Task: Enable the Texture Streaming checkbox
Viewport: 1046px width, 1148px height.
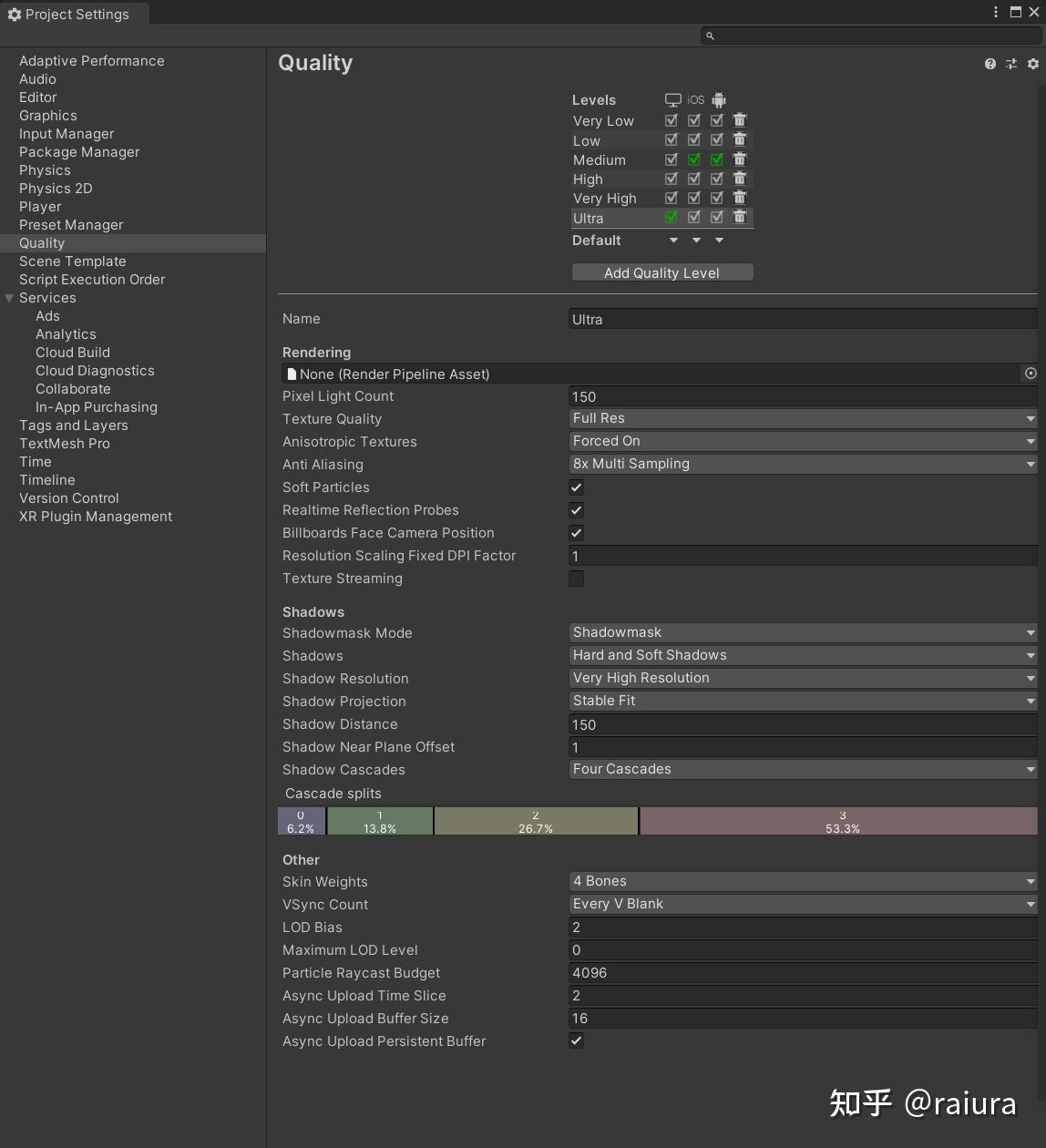Action: 576,579
